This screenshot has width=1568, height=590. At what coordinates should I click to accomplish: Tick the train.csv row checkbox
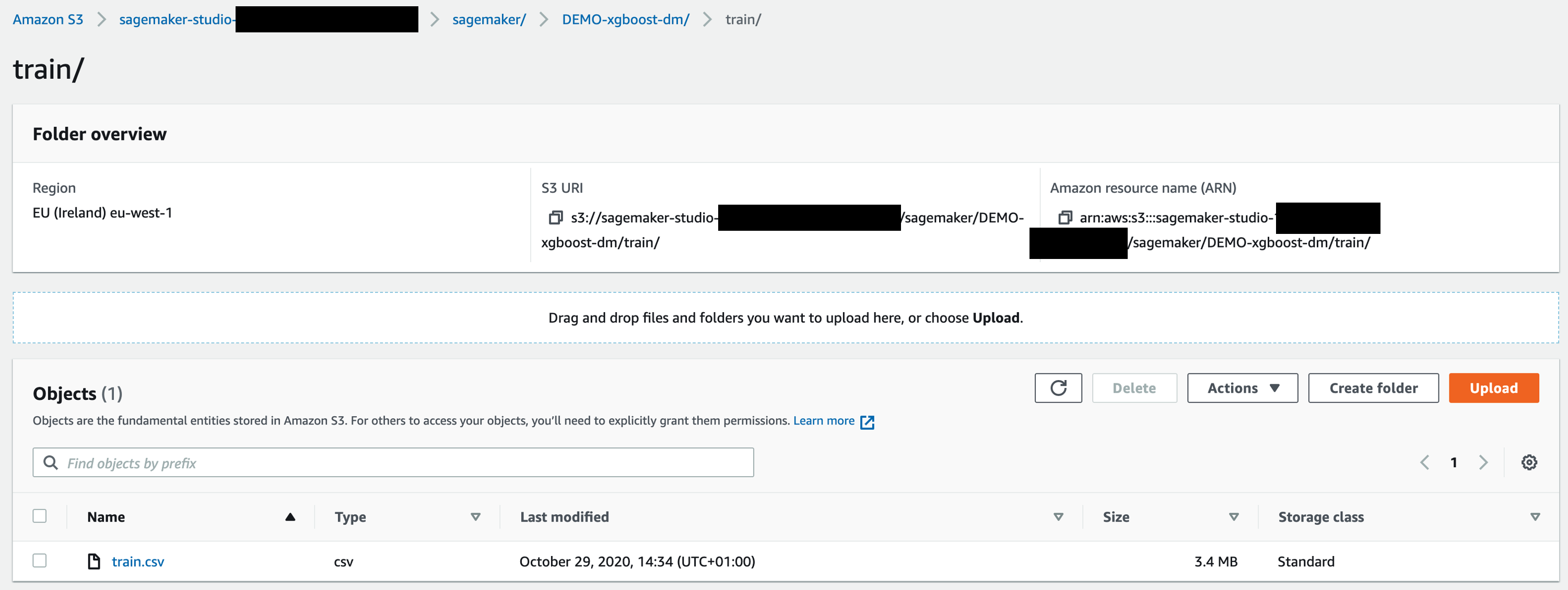coord(40,560)
